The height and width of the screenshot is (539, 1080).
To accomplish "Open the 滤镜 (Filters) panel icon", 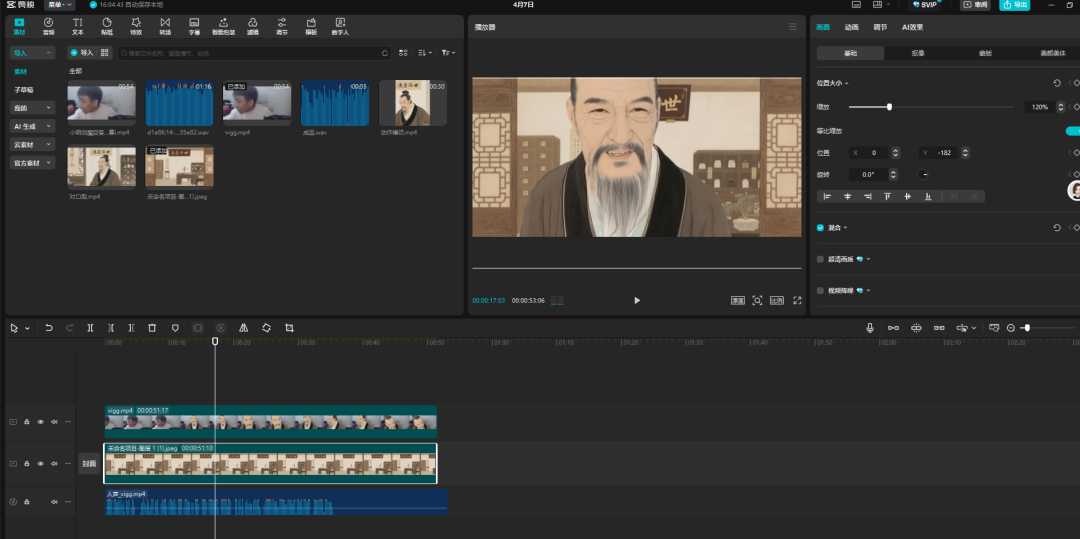I will (x=253, y=25).
